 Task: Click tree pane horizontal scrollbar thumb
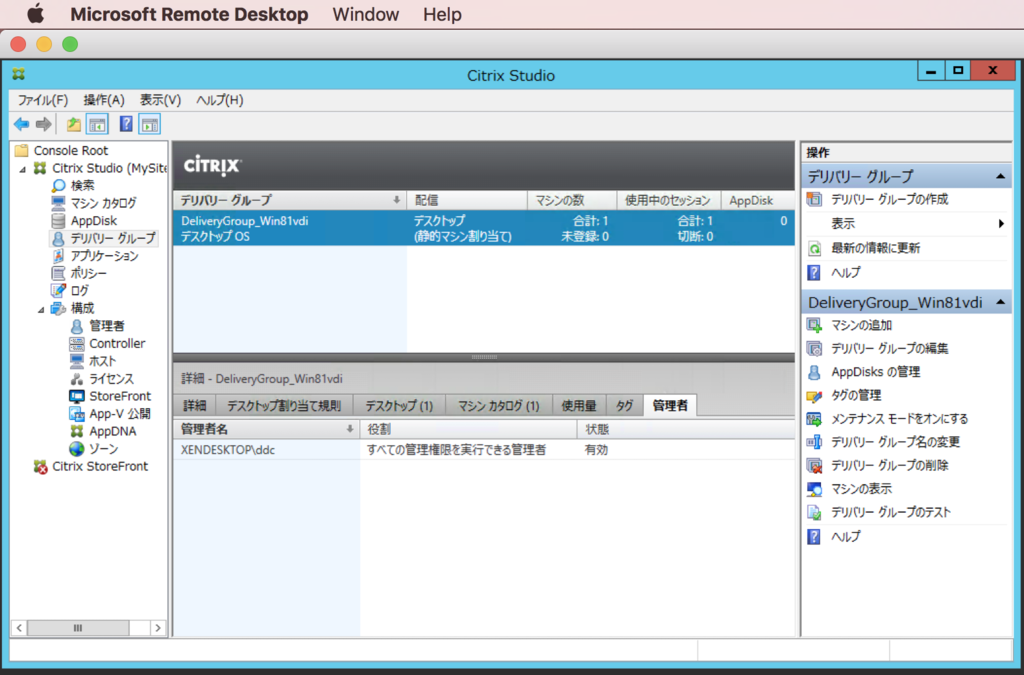pyautogui.click(x=78, y=628)
